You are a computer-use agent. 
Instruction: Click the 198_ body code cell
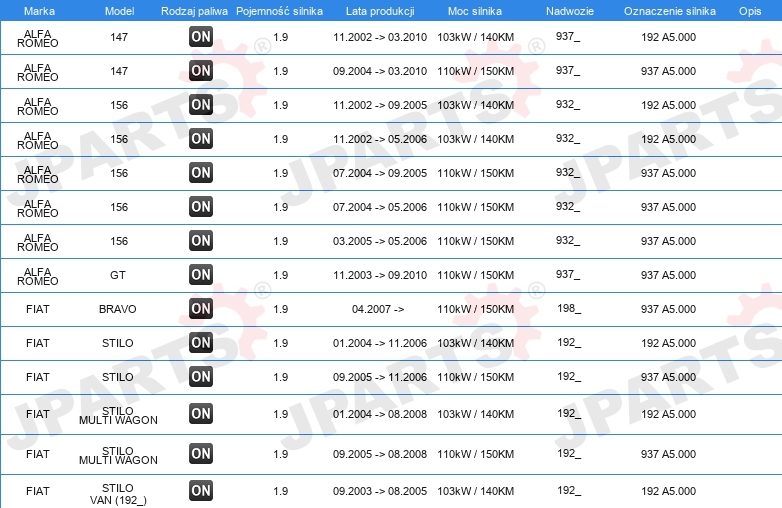coord(569,308)
